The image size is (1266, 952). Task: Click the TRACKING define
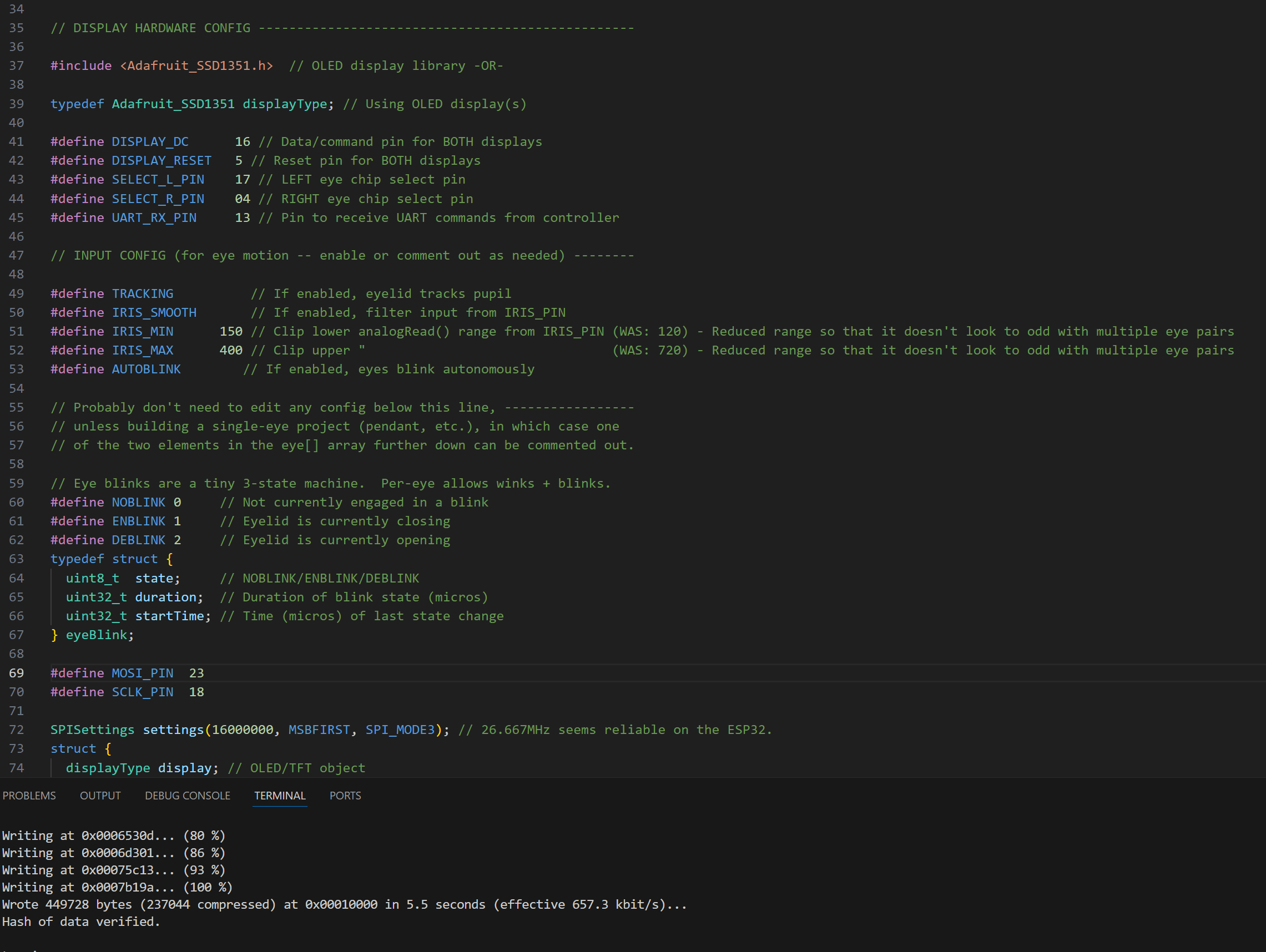pos(143,293)
